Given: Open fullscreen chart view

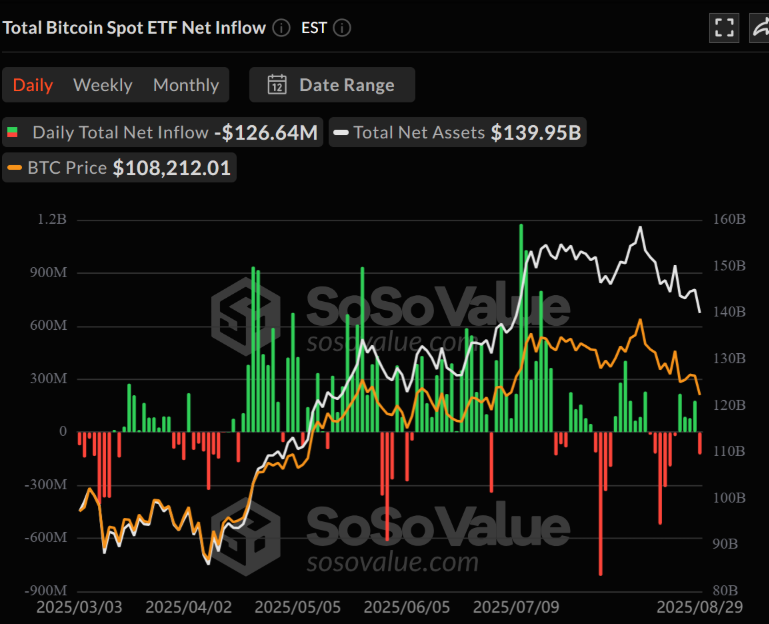Looking at the screenshot, I should click(724, 28).
